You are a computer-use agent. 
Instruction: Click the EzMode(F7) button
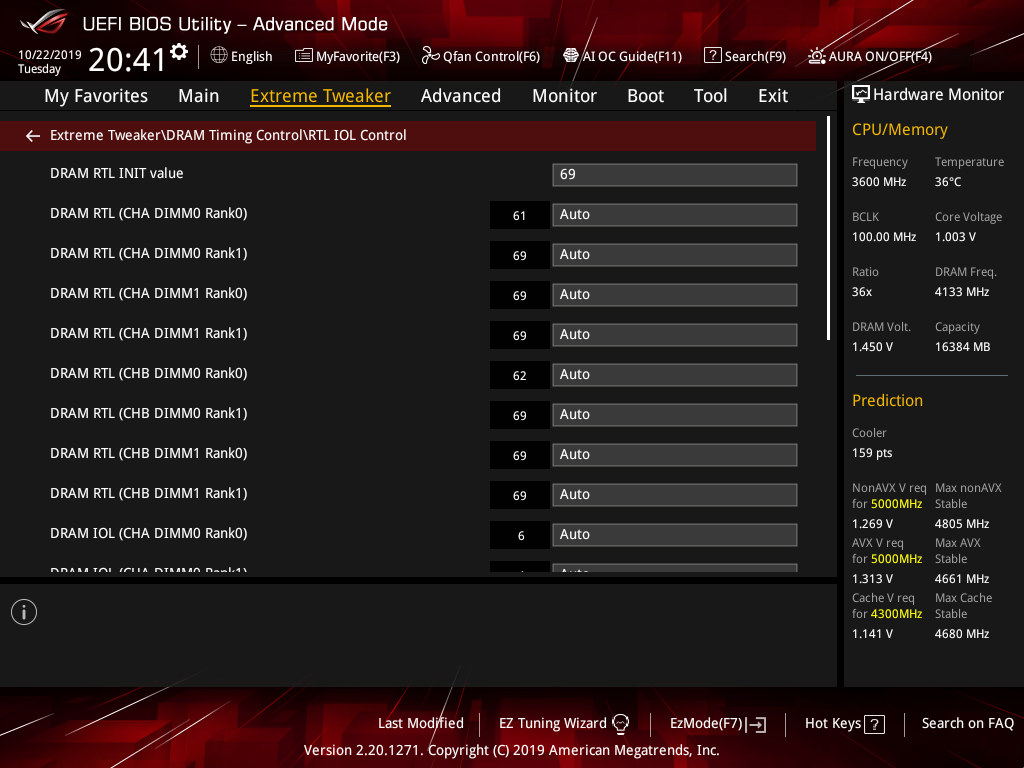tap(718, 724)
